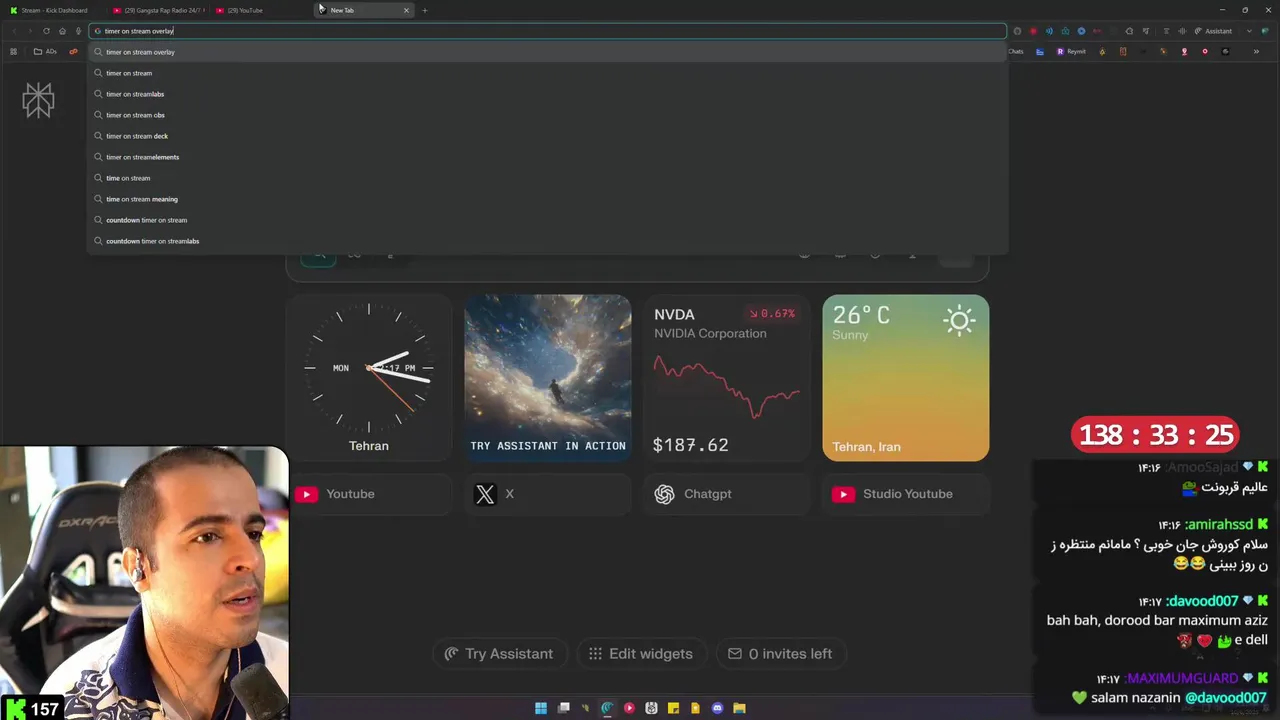This screenshot has width=1280, height=720.
Task: Click the blue sound-wave extension icon
Action: pos(1049,31)
